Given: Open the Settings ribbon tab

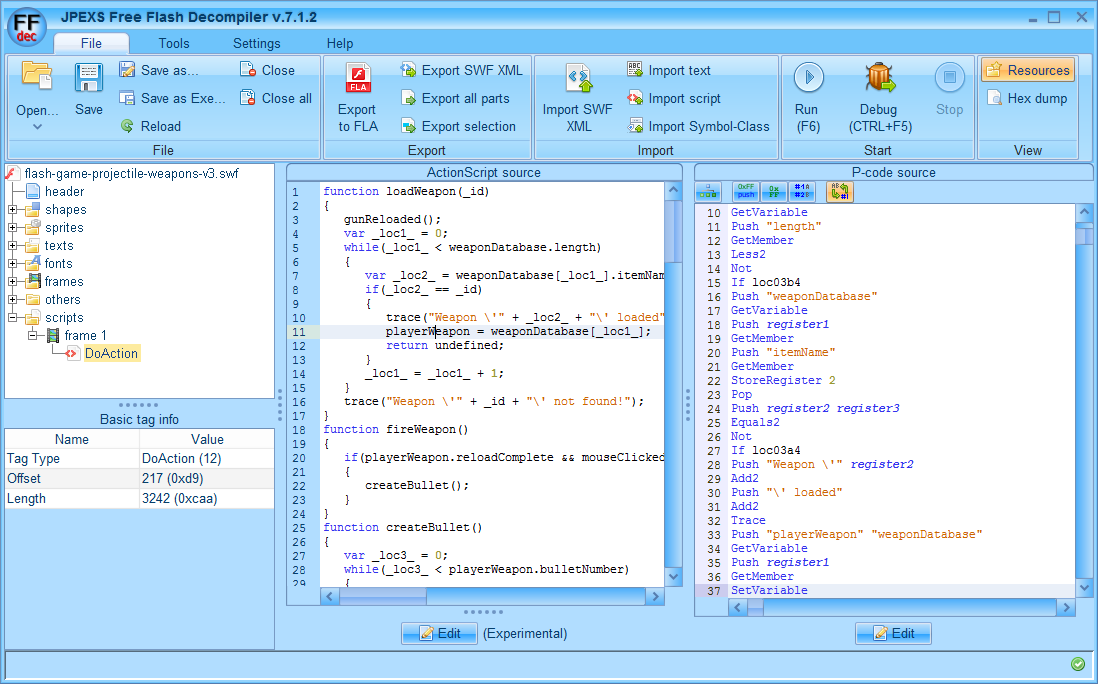Looking at the screenshot, I should [256, 43].
